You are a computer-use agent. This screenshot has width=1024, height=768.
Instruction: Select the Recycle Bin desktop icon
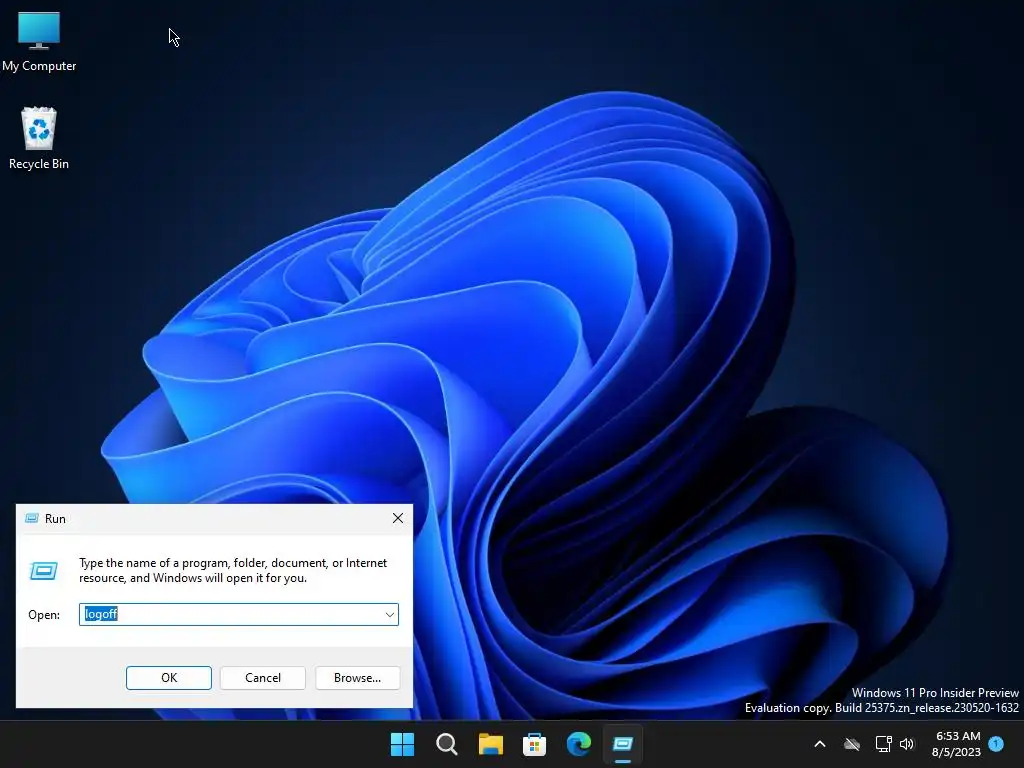pyautogui.click(x=39, y=138)
